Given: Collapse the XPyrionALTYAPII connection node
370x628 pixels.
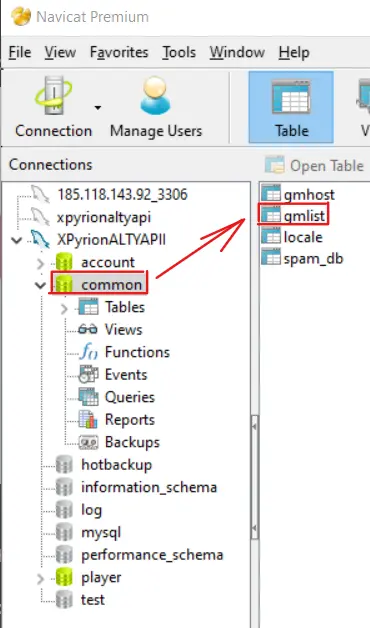Looking at the screenshot, I should 16,240.
